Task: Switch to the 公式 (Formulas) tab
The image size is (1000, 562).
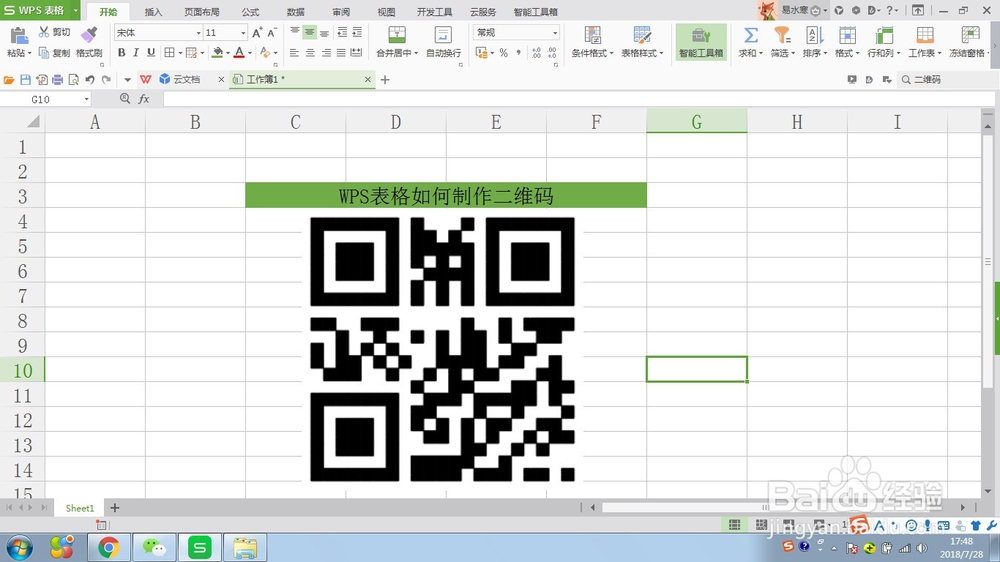Action: coord(251,12)
